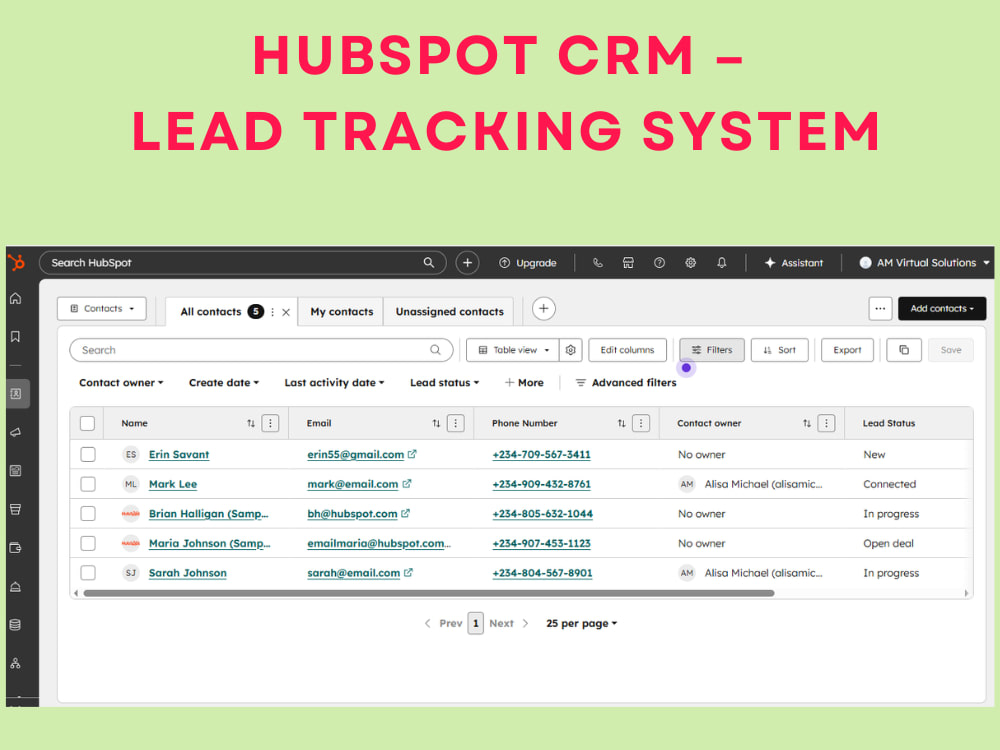Image resolution: width=1000 pixels, height=750 pixels.
Task: Open the Contact owner column options menu
Action: click(x=827, y=423)
